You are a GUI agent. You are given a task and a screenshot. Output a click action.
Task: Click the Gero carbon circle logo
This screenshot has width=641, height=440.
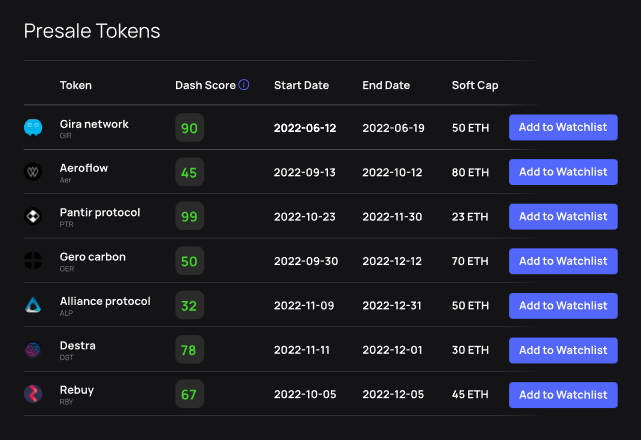point(33,261)
